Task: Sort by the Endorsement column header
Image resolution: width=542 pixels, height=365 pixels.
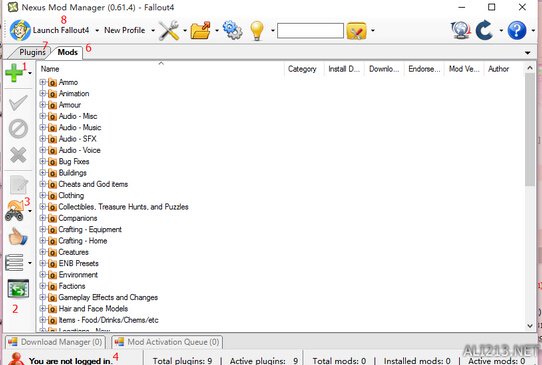Action: [424, 69]
